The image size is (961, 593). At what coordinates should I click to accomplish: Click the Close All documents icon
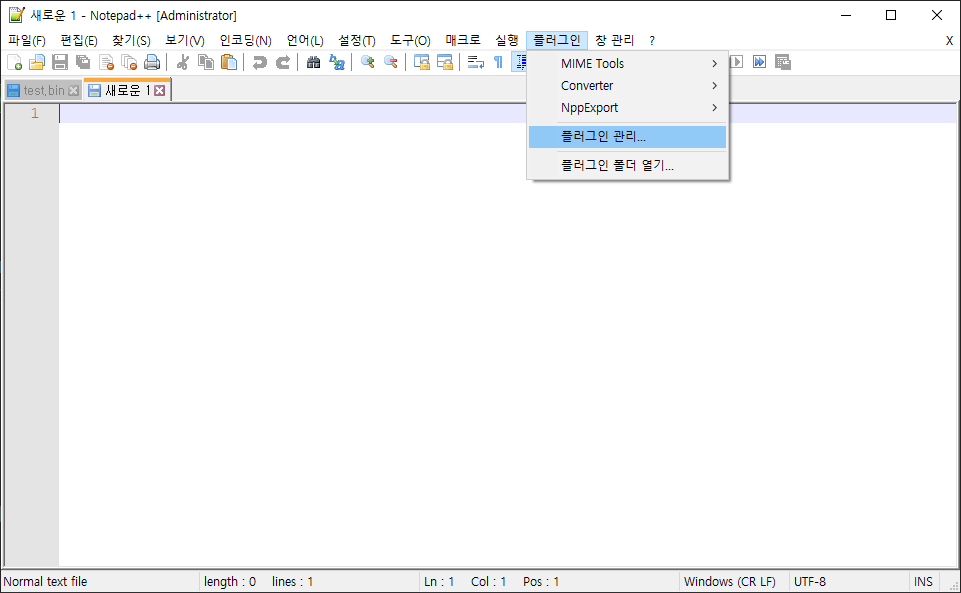click(129, 62)
